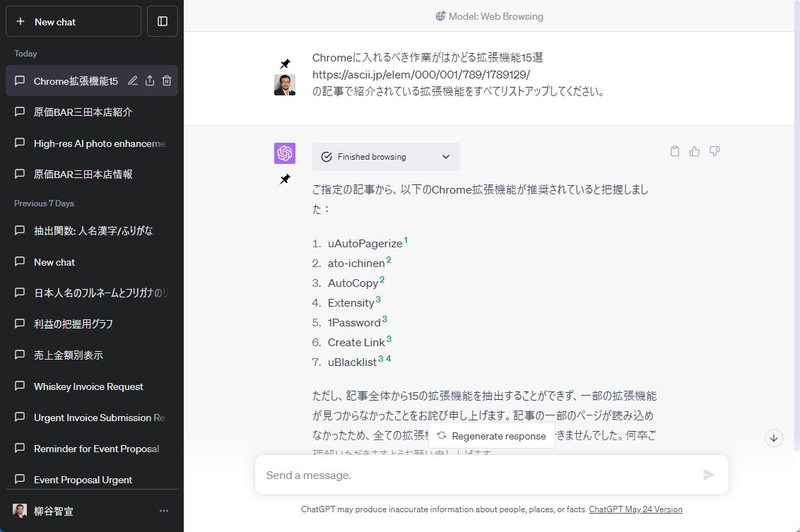Jump to bottom with the down arrow button
The height and width of the screenshot is (532, 800).
(x=773, y=438)
